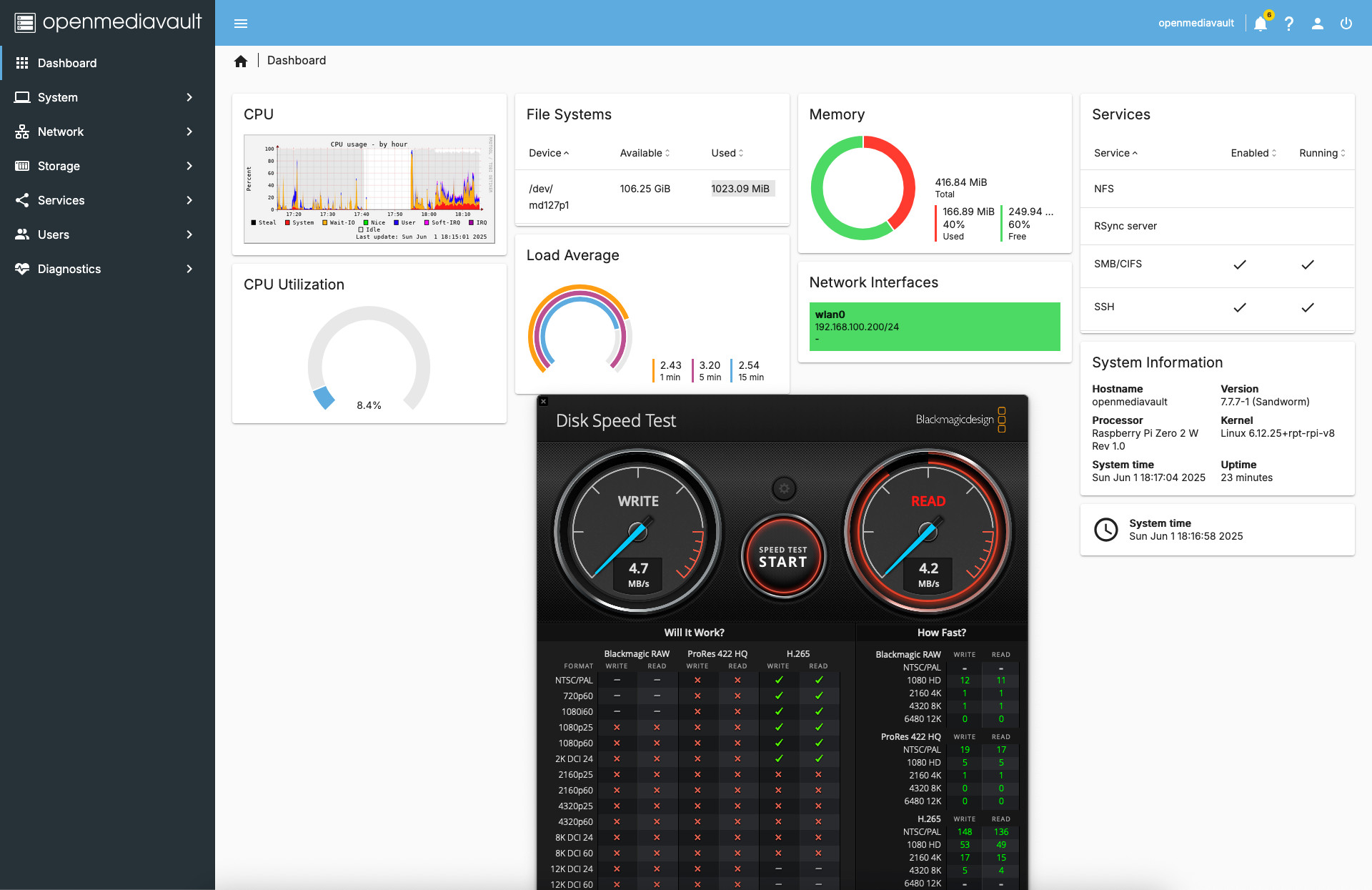
Task: Open the System menu item
Action: tap(107, 97)
